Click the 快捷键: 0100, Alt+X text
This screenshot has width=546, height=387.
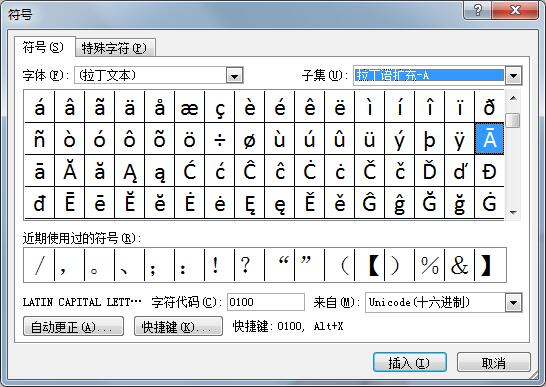coord(288,326)
